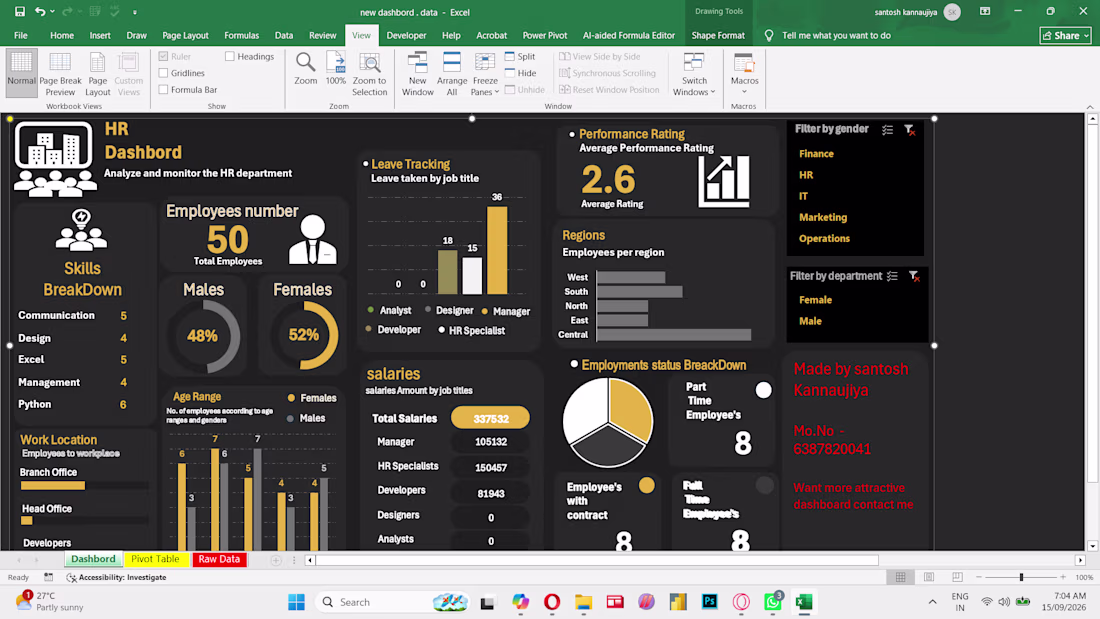Switch to Page Layout view from status bar
Image resolution: width=1100 pixels, height=619 pixels.
click(929, 577)
